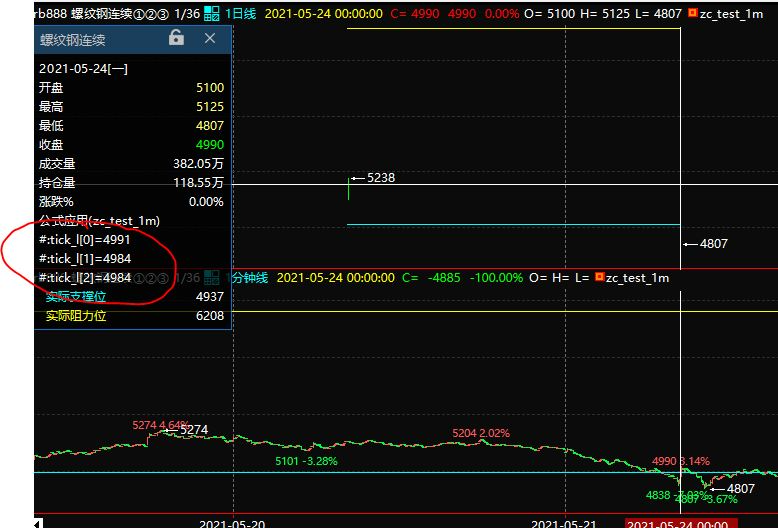Click the orange zc_test_1m indicator icon in top chart
The height and width of the screenshot is (528, 778).
tap(692, 14)
